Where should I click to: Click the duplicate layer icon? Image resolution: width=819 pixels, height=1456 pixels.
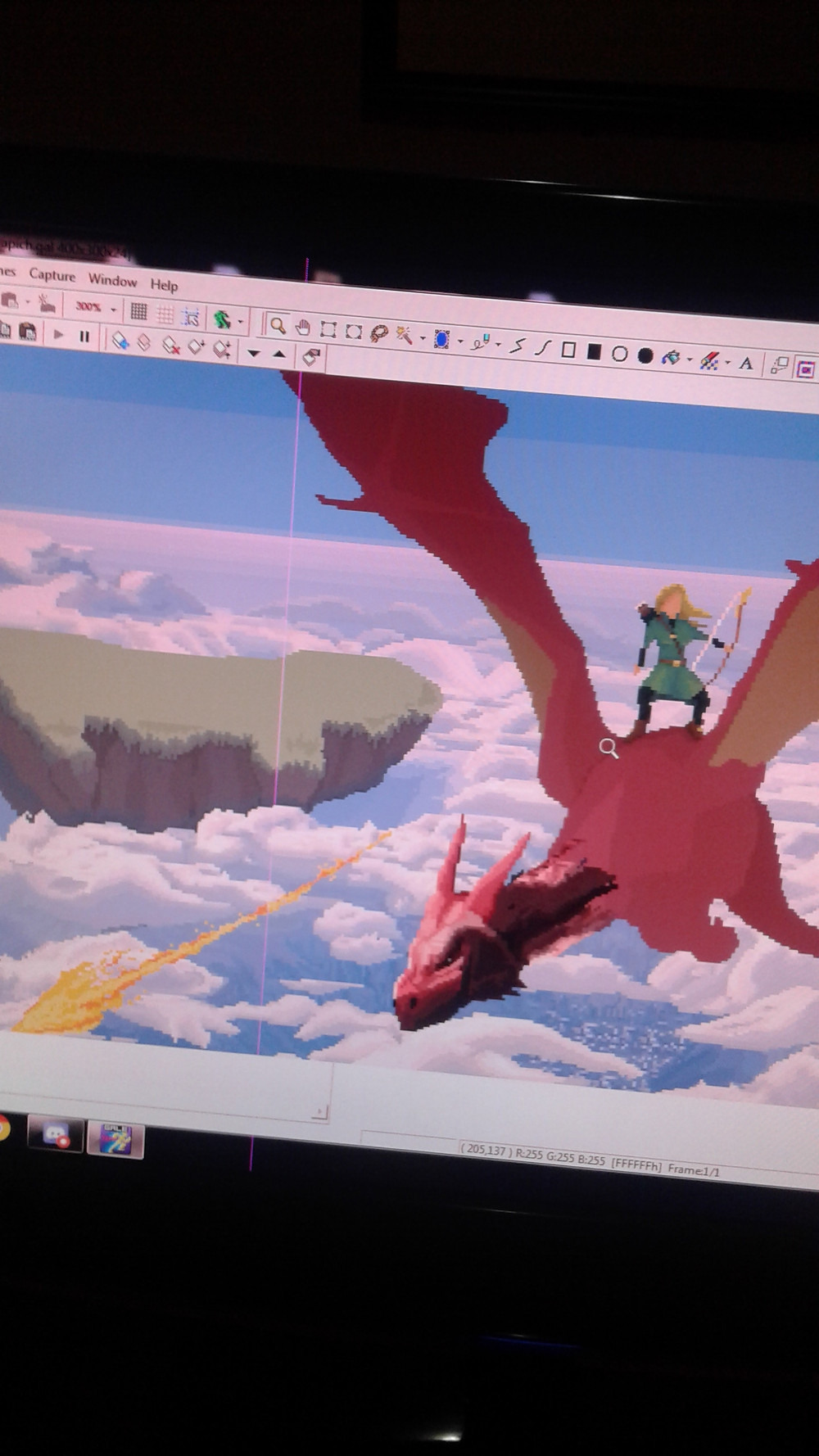pos(144,341)
